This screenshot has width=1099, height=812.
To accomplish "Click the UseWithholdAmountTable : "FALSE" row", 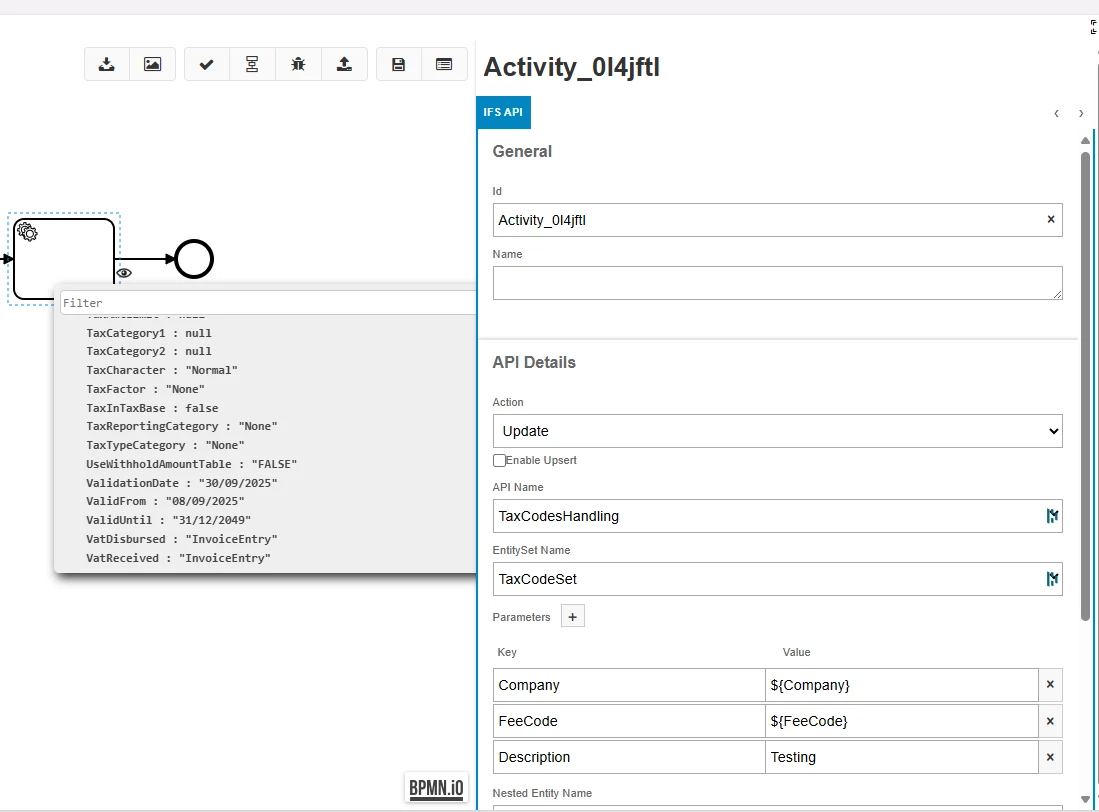I will [x=191, y=464].
